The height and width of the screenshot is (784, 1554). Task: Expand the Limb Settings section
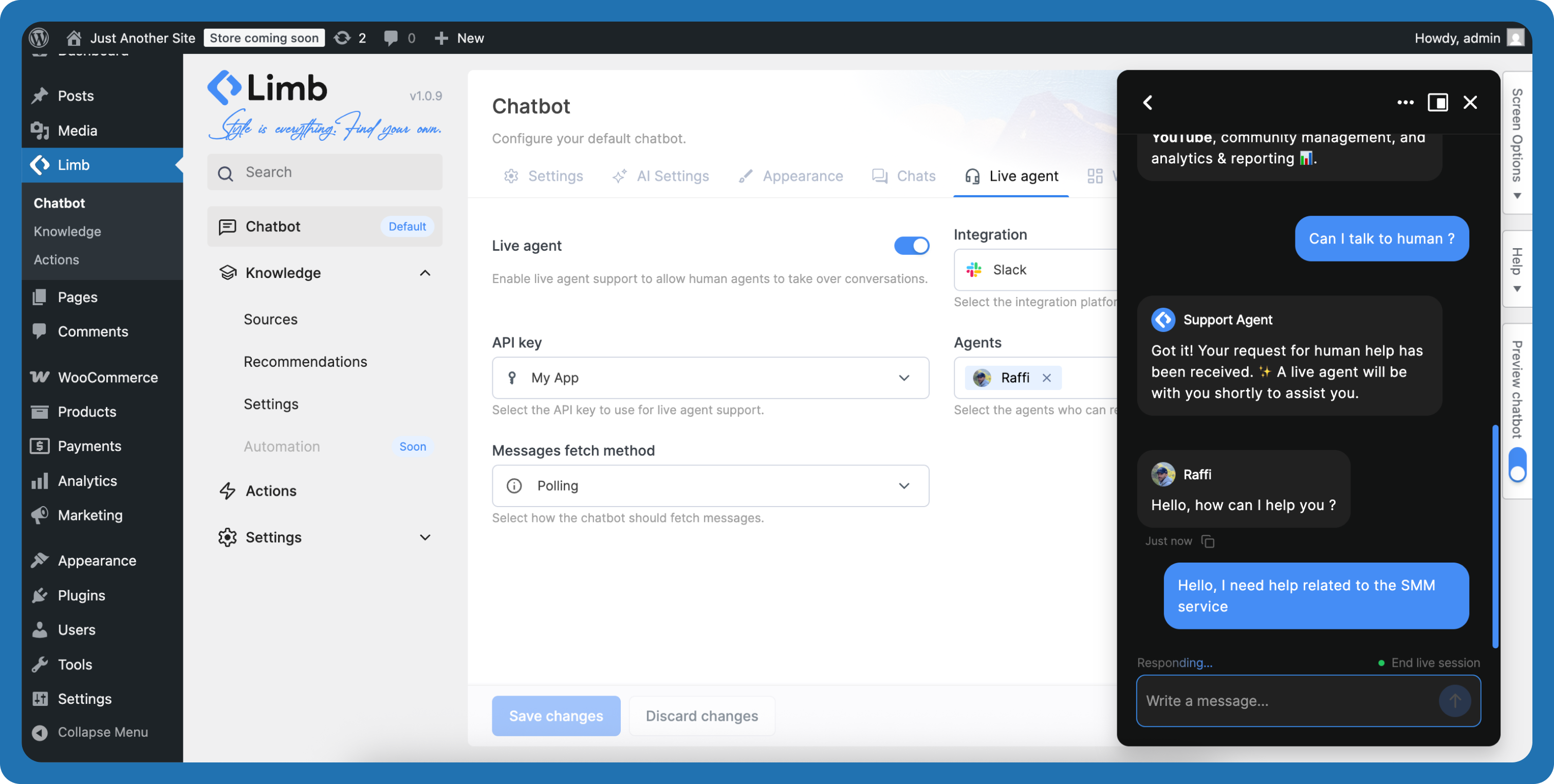click(424, 537)
